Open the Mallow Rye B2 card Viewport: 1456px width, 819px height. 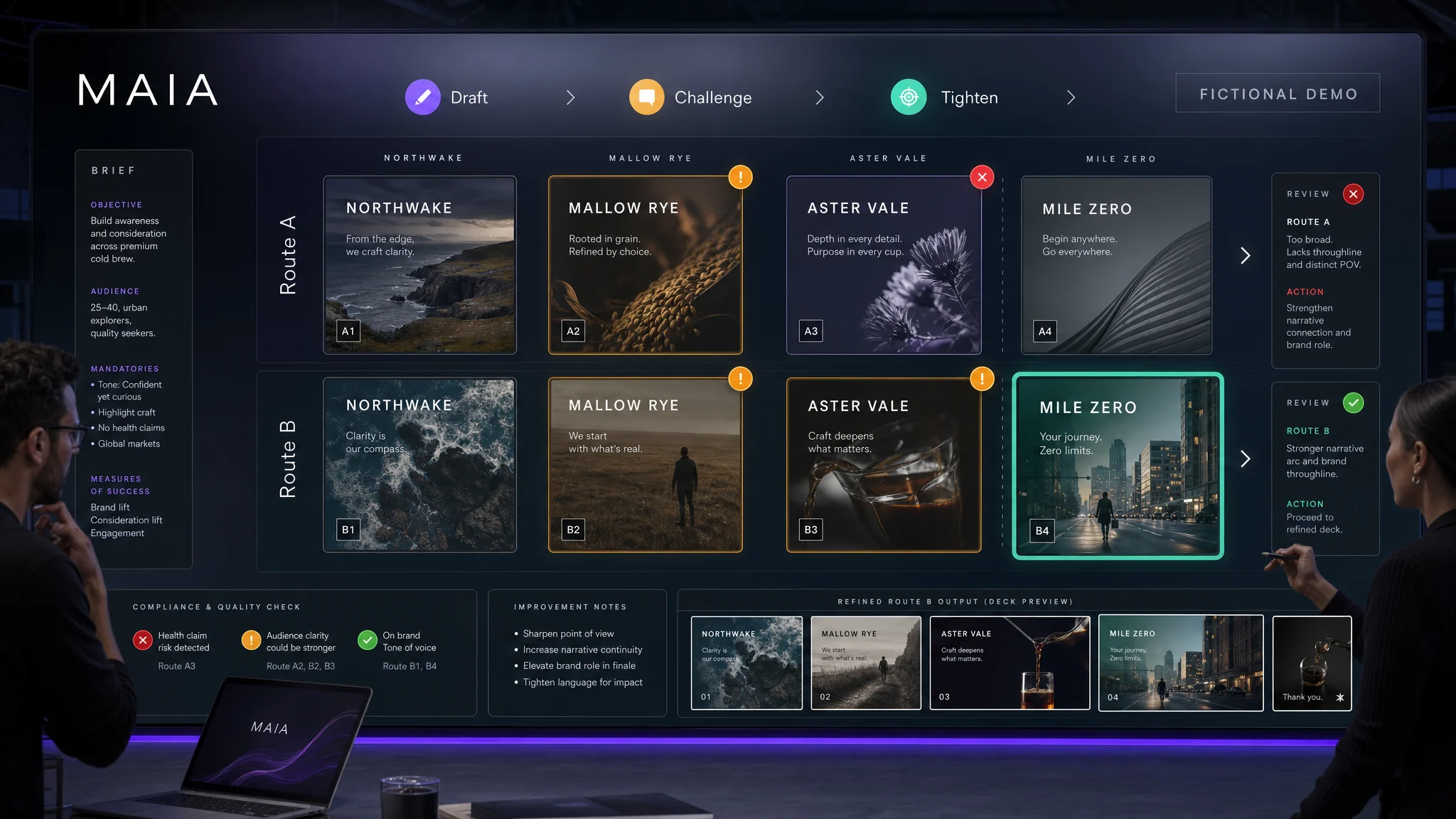pos(645,465)
